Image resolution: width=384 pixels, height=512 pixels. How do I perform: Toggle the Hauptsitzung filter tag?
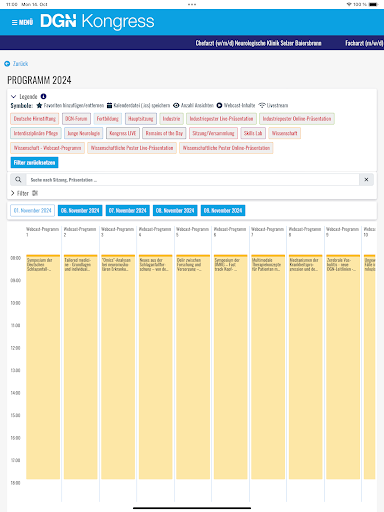tap(141, 119)
